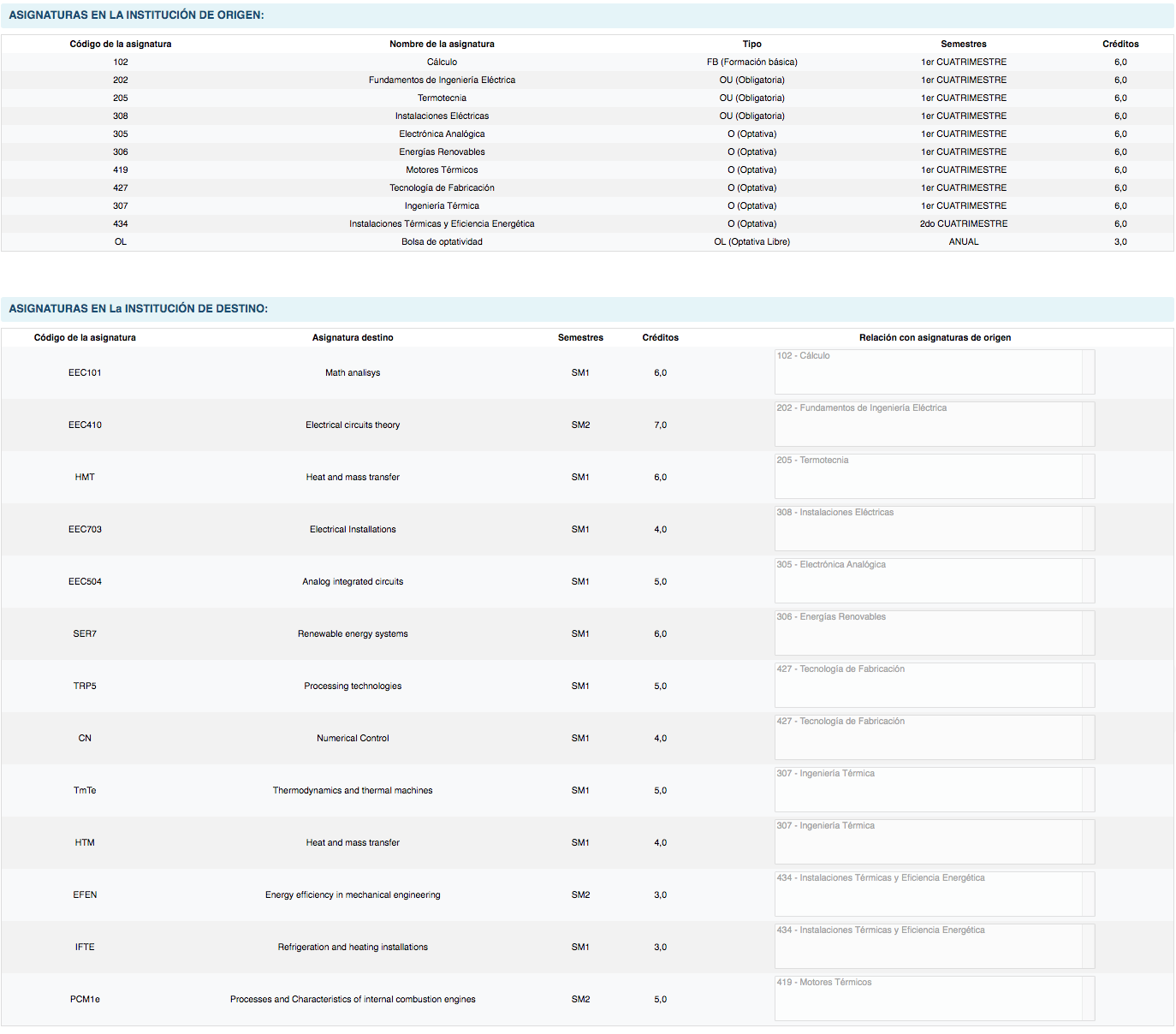
Task: Select '305 - Electrónica Analógica' list entry
Action: click(831, 565)
